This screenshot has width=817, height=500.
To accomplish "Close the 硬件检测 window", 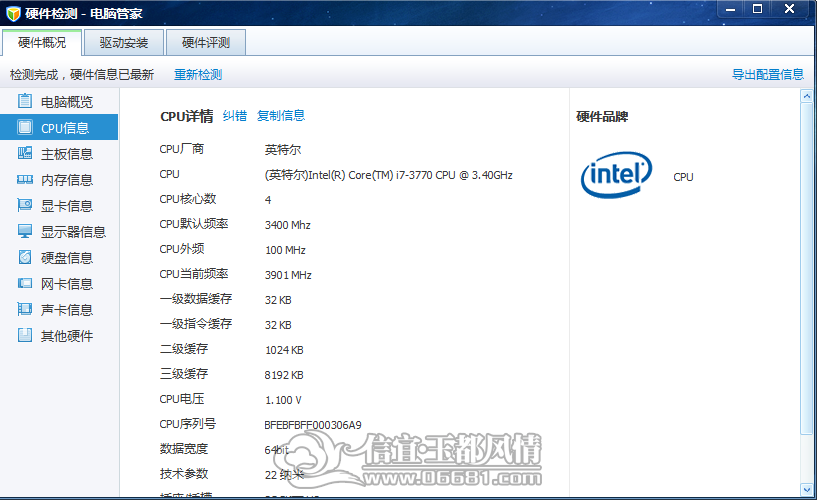I will [789, 9].
